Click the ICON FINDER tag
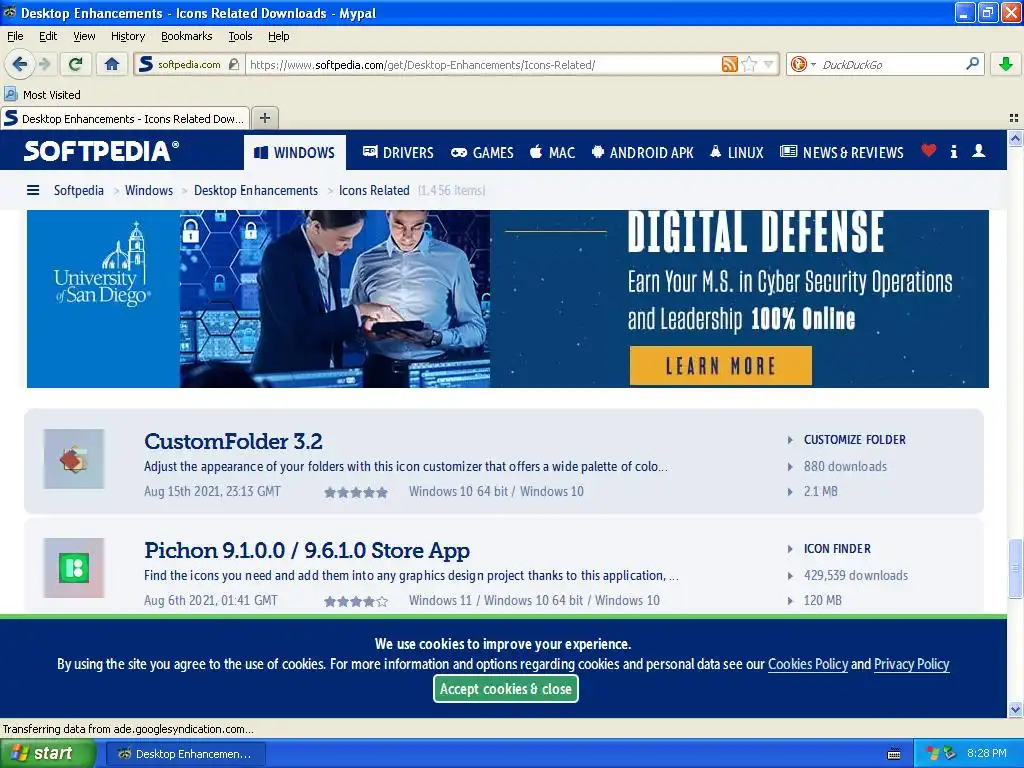The image size is (1024, 768). coord(837,549)
